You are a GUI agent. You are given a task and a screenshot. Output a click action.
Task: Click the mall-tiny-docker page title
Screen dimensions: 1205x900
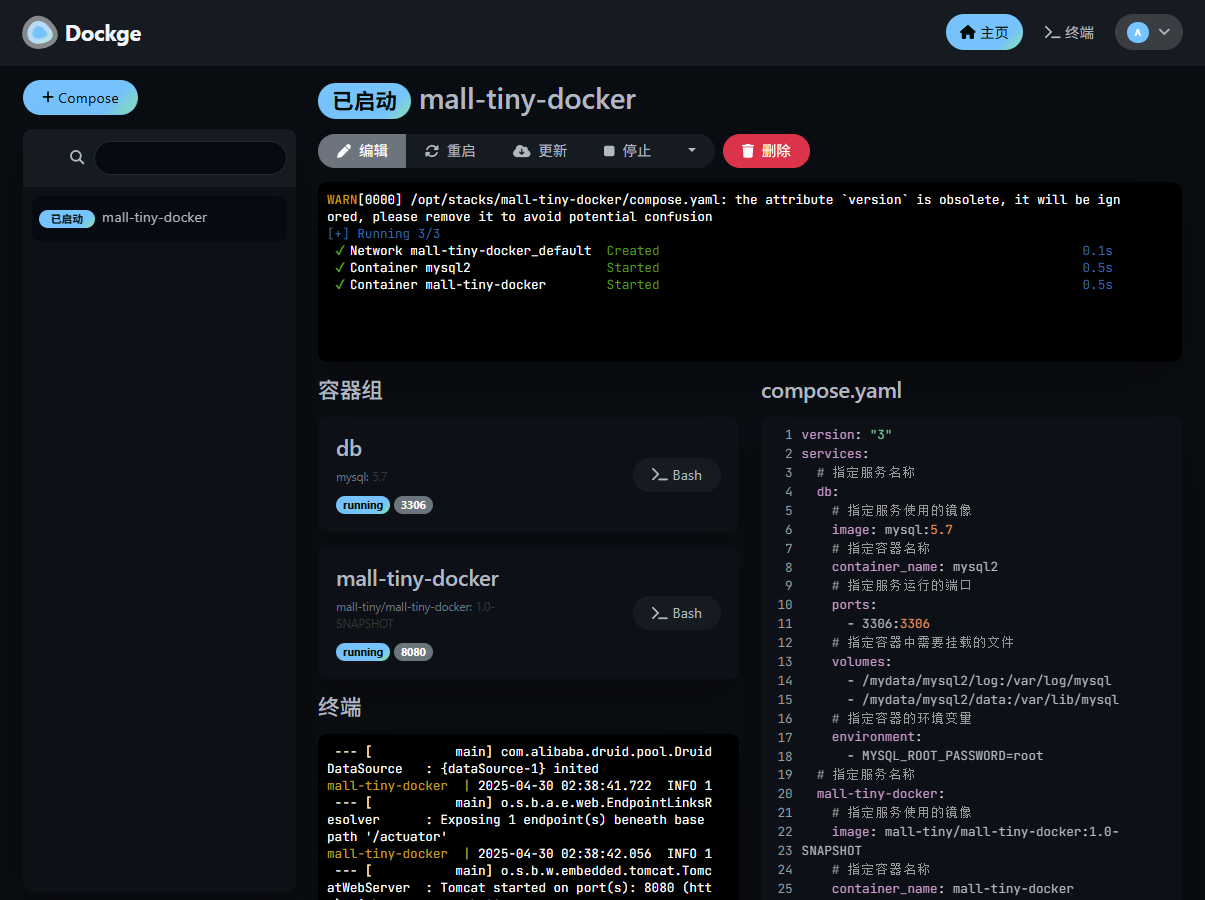click(527, 100)
